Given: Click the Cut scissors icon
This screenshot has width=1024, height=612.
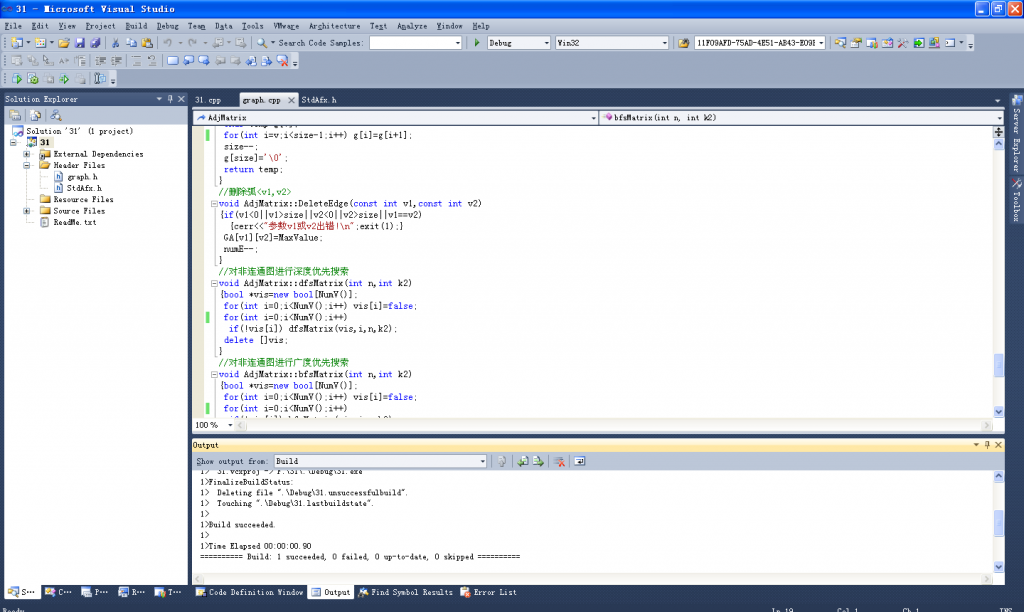Looking at the screenshot, I should (115, 43).
